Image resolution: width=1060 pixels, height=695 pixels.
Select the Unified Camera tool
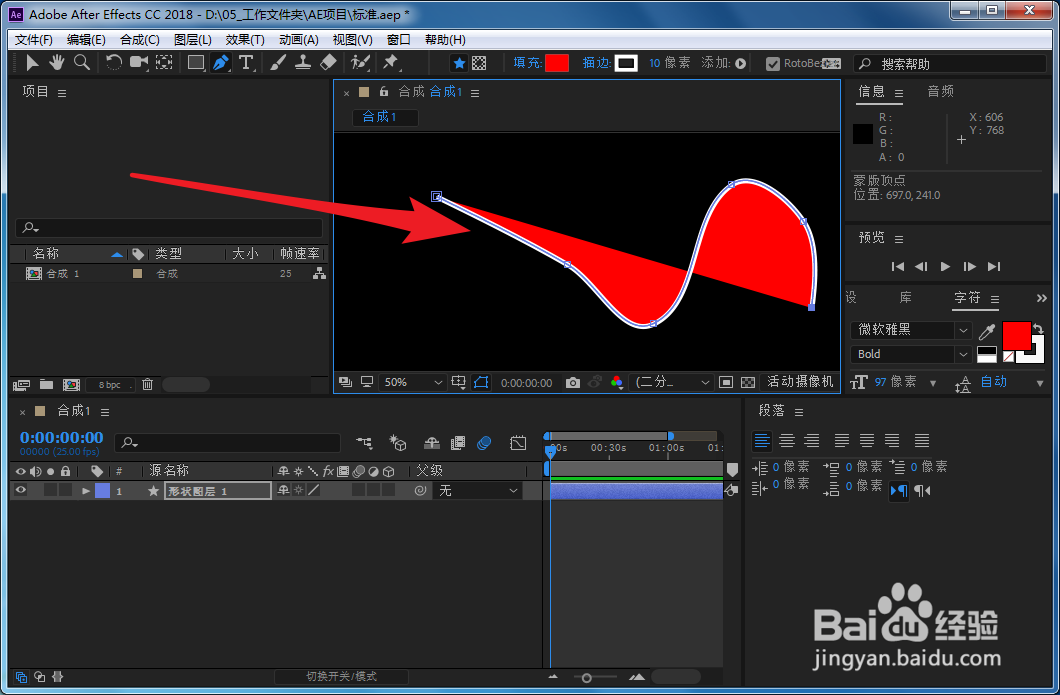(139, 63)
